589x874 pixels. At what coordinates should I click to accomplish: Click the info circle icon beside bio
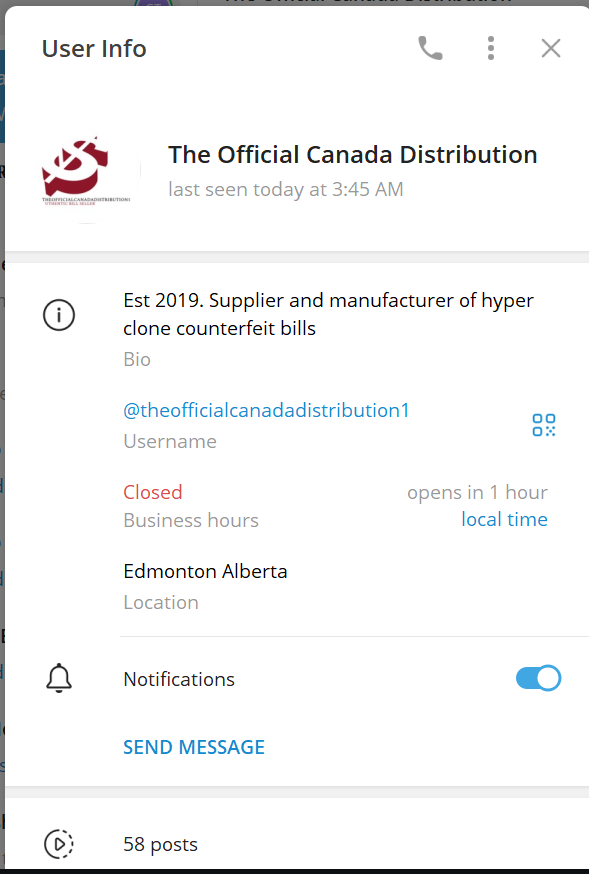click(x=59, y=315)
